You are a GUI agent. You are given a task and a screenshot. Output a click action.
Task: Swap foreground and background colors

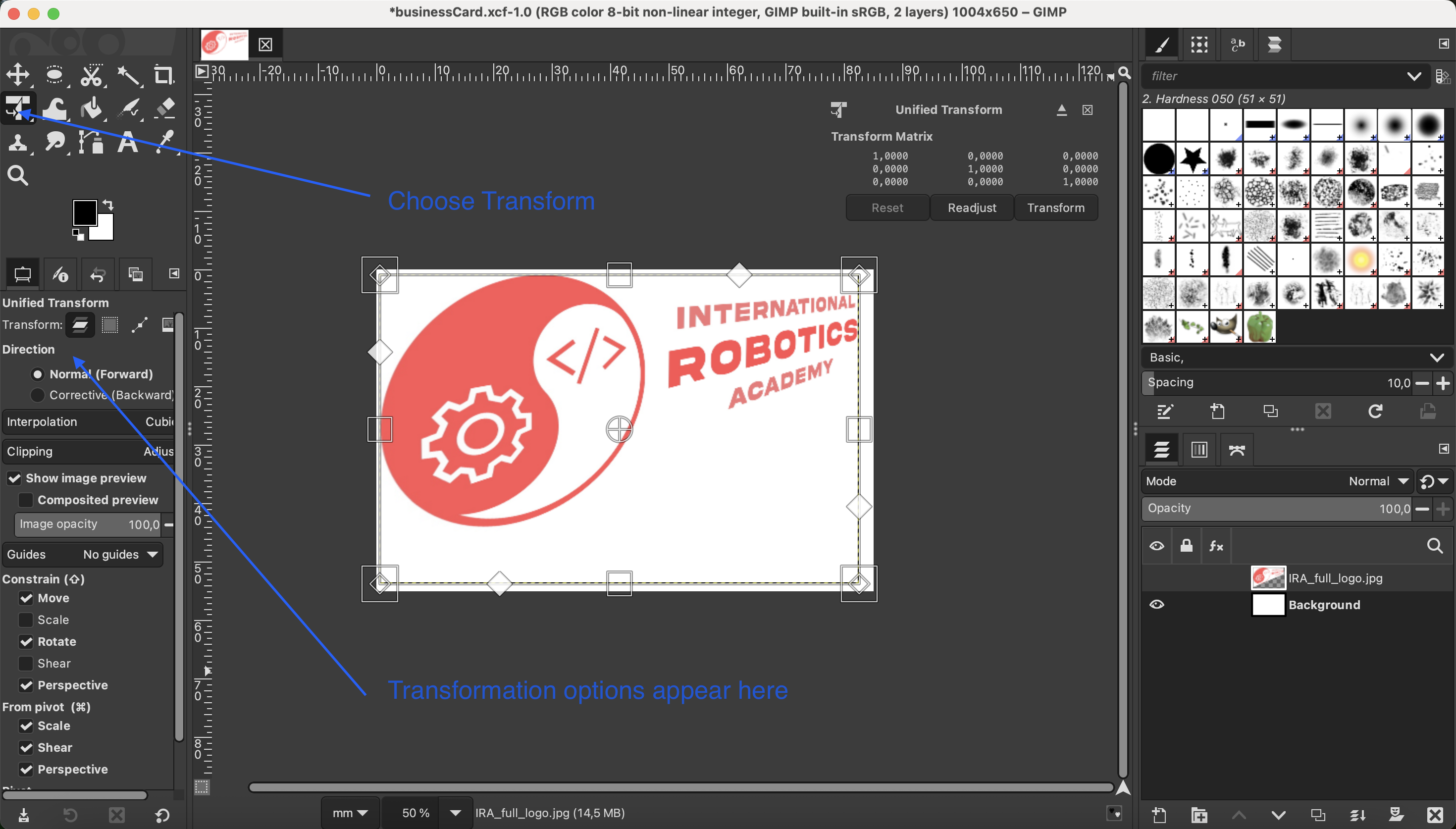[108, 205]
